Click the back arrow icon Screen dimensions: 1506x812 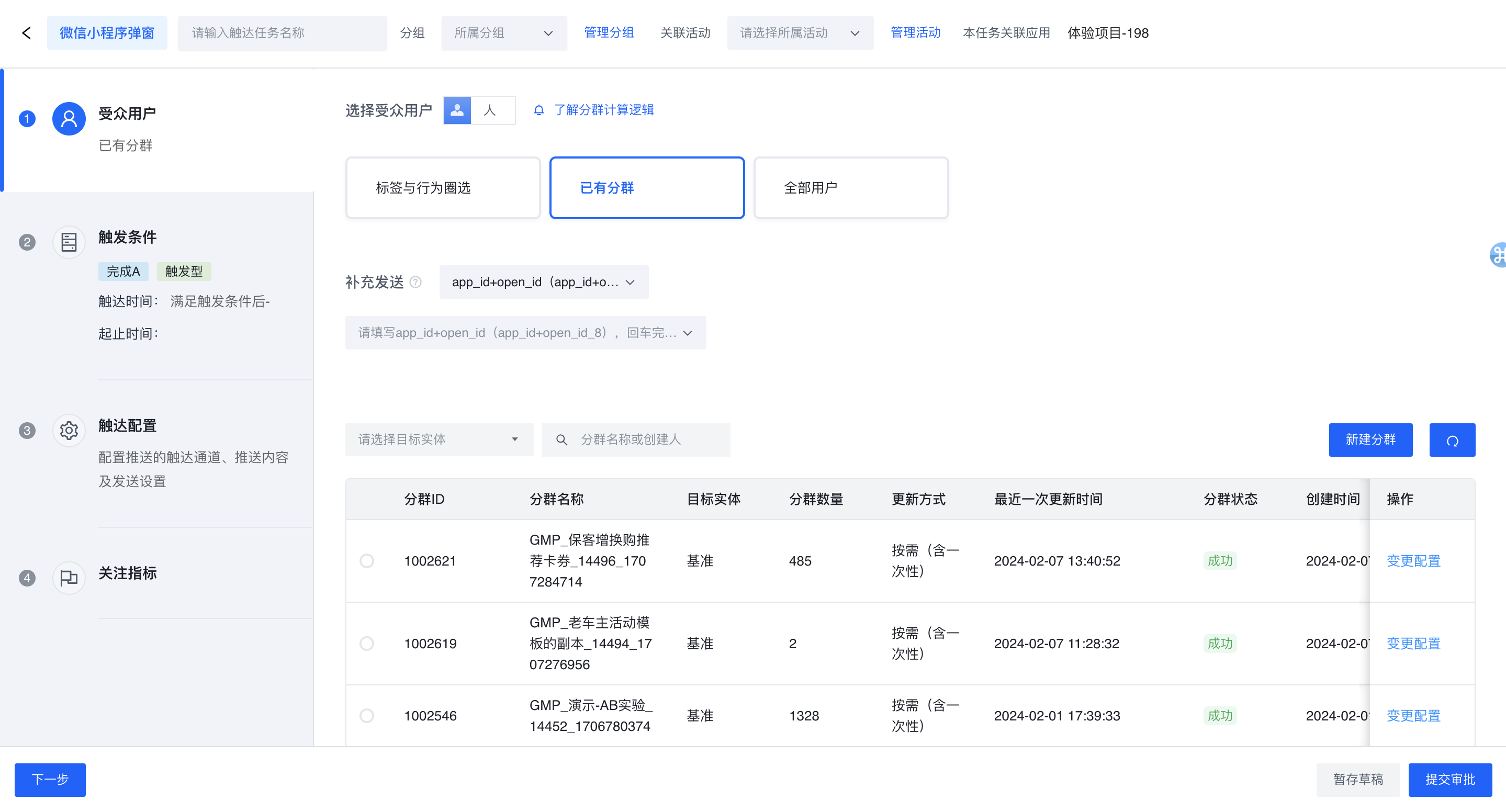26,33
